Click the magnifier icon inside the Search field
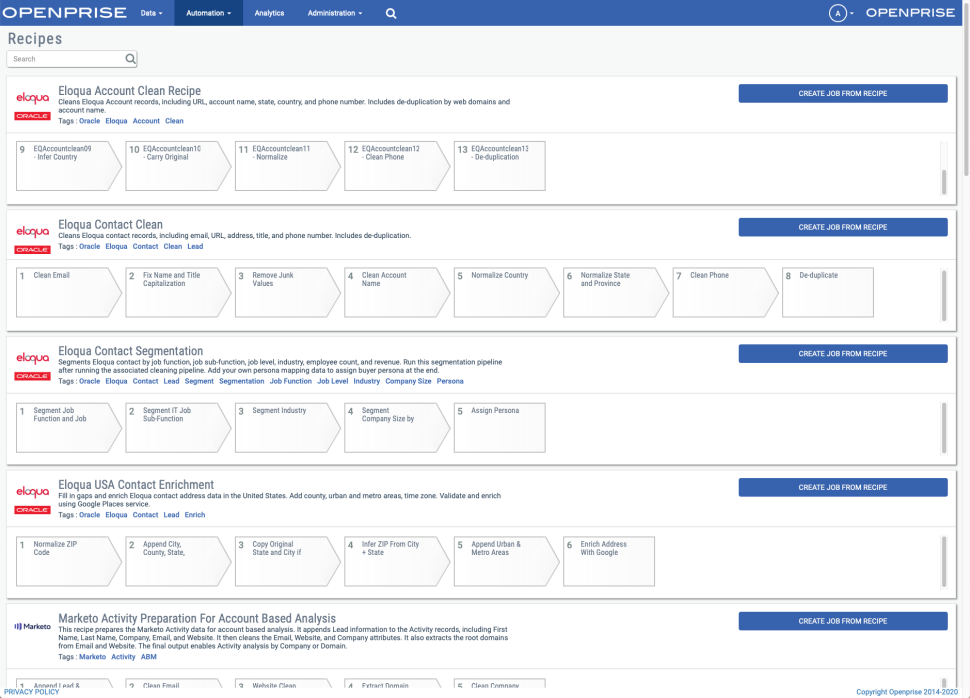970x698 pixels. click(x=130, y=58)
